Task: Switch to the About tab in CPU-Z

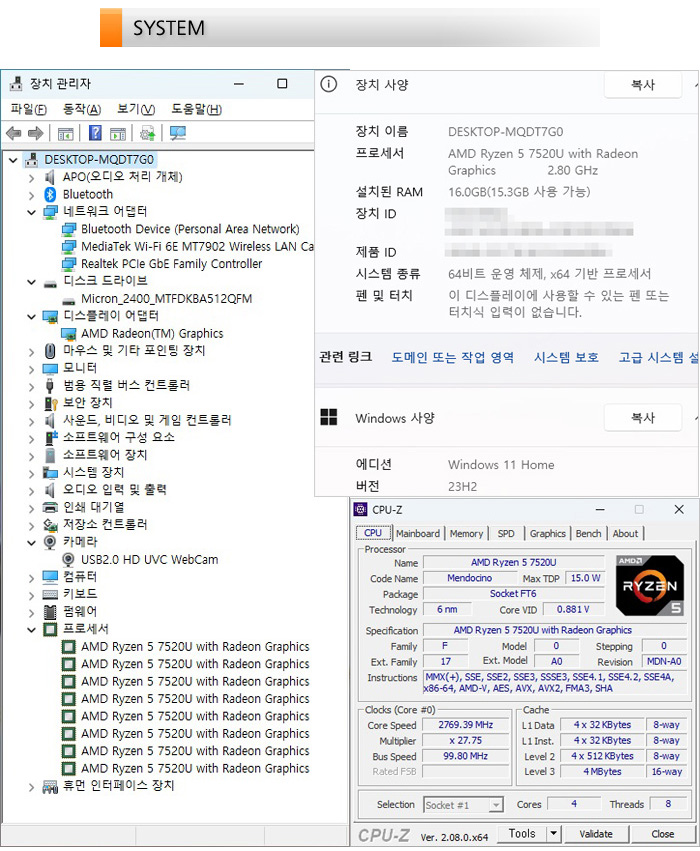Action: tap(625, 534)
